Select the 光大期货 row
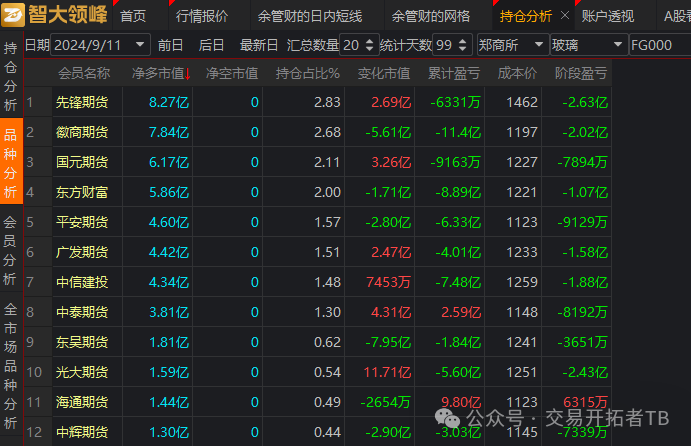This screenshot has height=446, width=691. tap(318, 372)
